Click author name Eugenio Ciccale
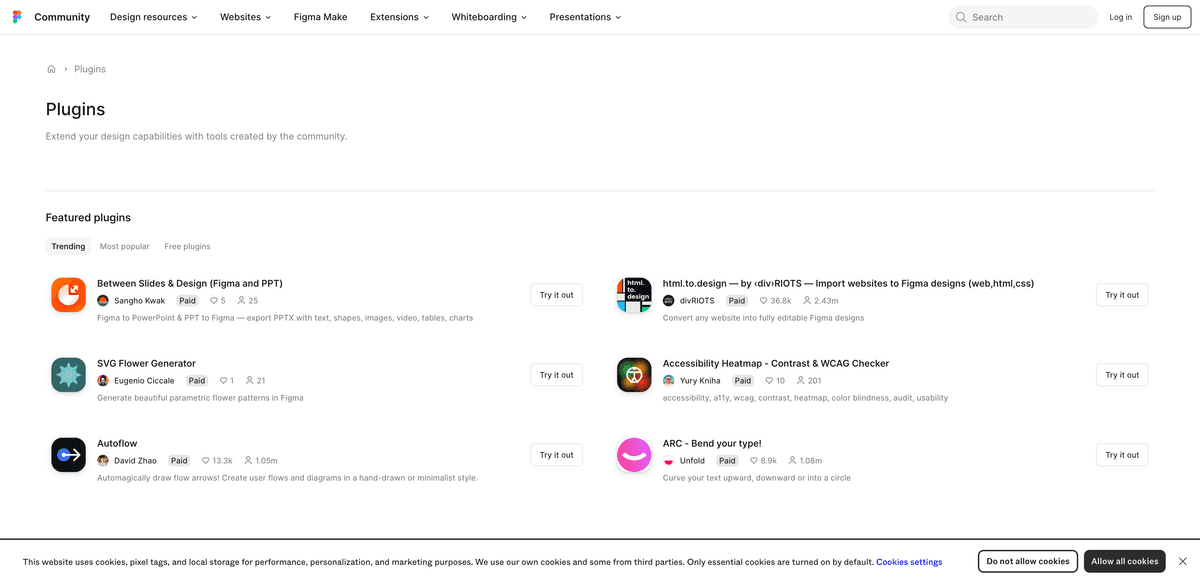The image size is (1200, 584). 144,381
